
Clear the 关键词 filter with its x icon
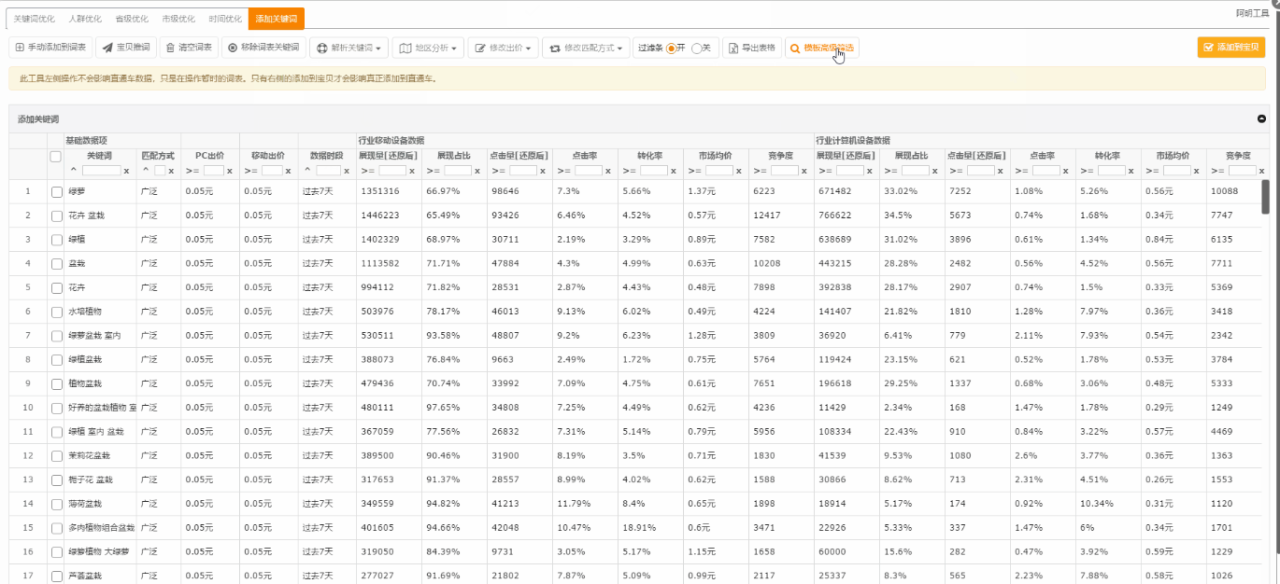[x=126, y=171]
